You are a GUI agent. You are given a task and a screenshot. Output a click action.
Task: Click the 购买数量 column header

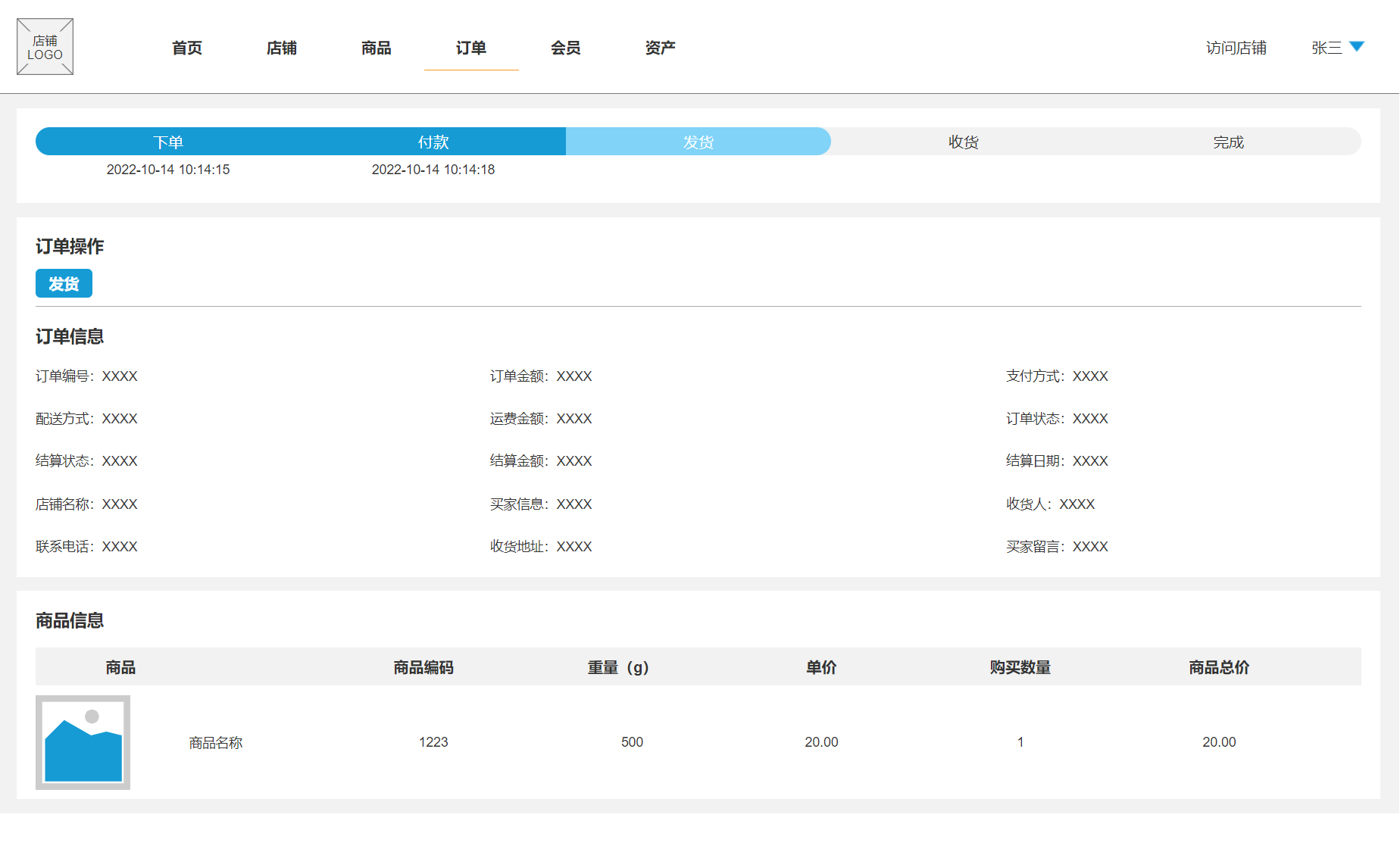point(1020,667)
